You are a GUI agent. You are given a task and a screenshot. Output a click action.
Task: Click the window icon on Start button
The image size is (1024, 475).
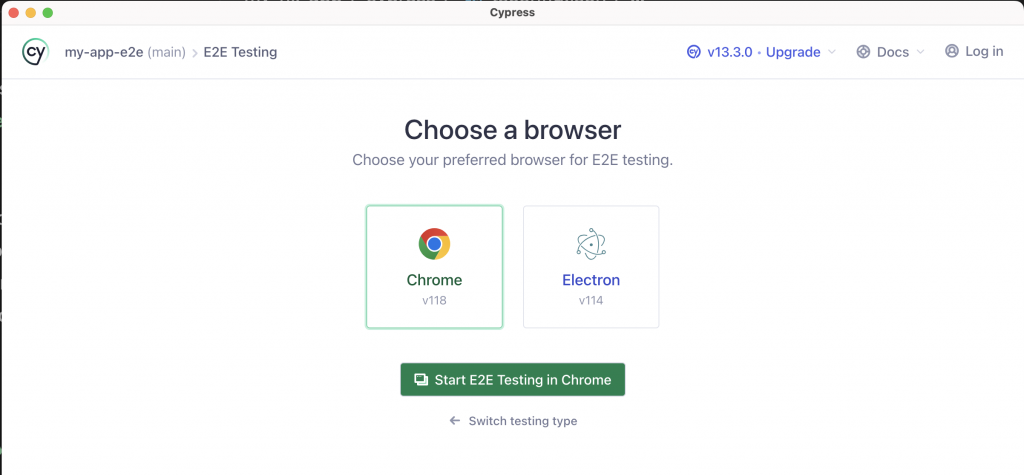[x=421, y=380]
